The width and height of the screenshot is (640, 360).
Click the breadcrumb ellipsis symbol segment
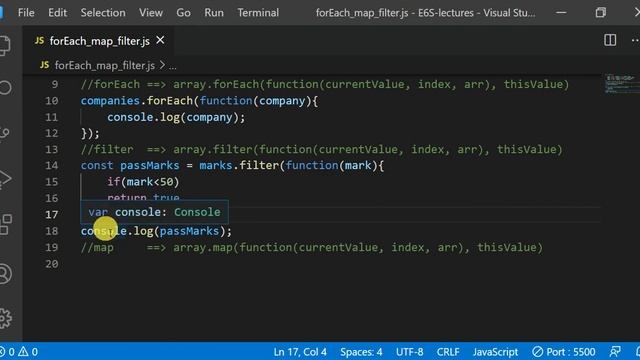173,66
